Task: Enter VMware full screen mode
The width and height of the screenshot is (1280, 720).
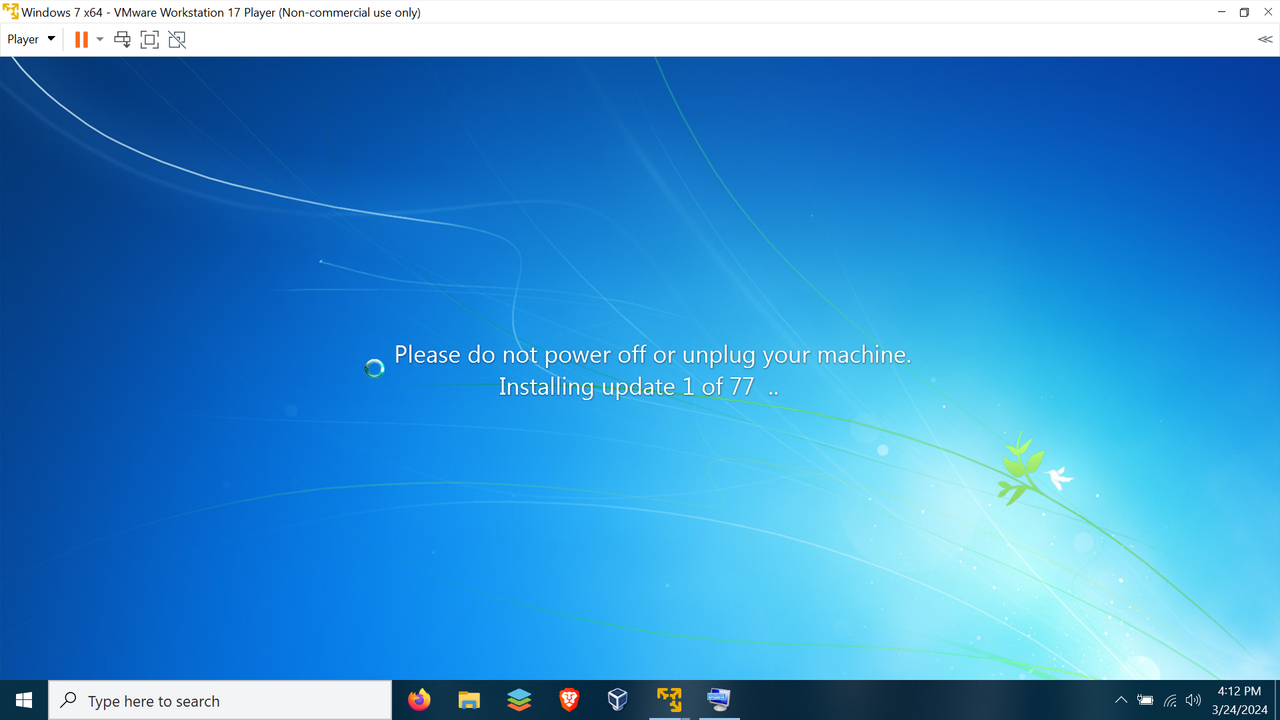Action: [x=149, y=39]
